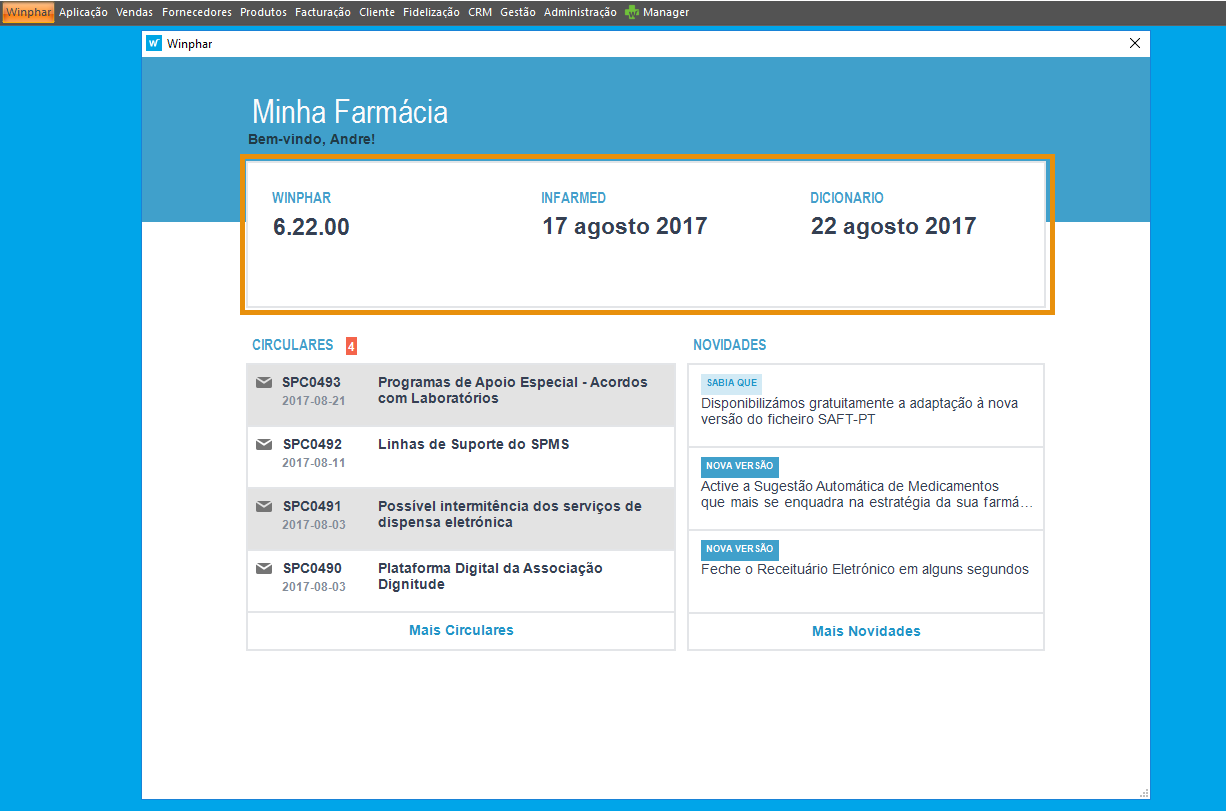Open circular Linhas de Suporte do SPMS
The image size is (1226, 811).
(473, 444)
